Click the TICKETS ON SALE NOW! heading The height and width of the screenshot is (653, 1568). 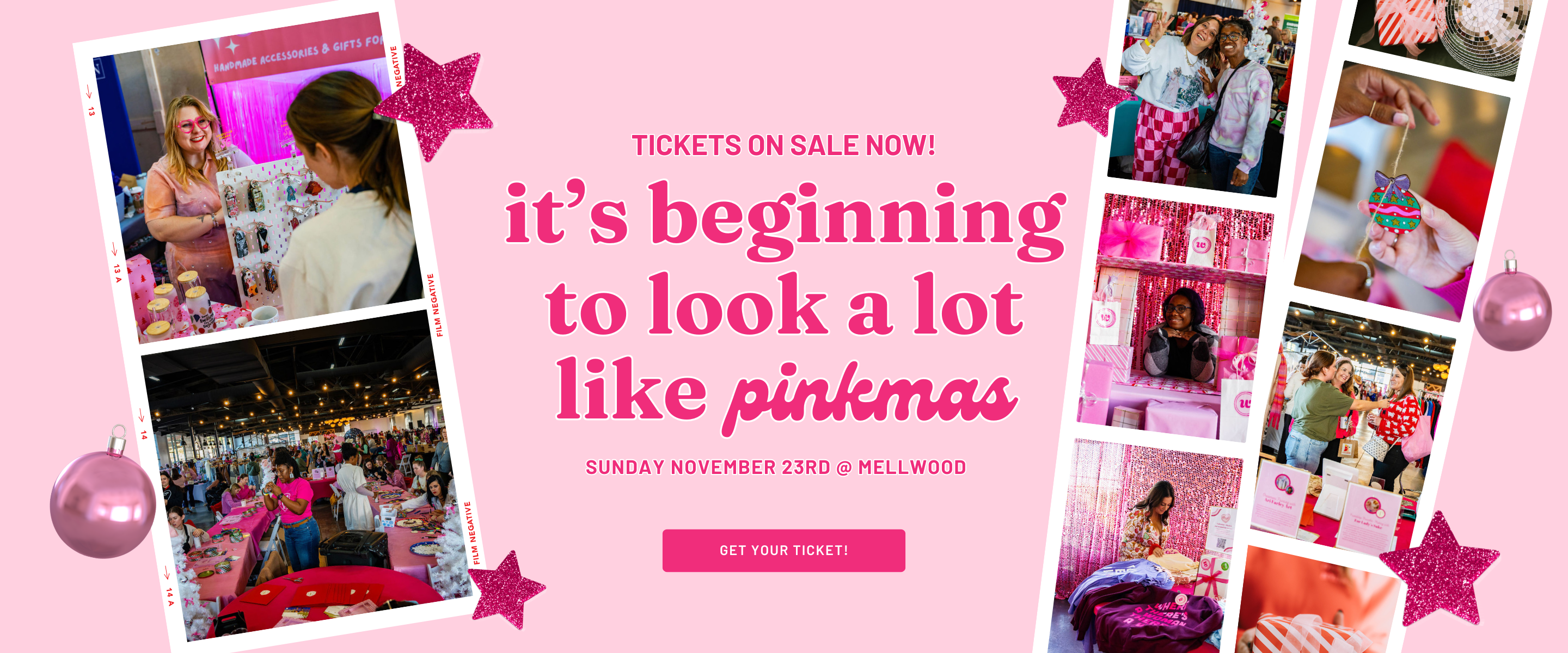(783, 145)
